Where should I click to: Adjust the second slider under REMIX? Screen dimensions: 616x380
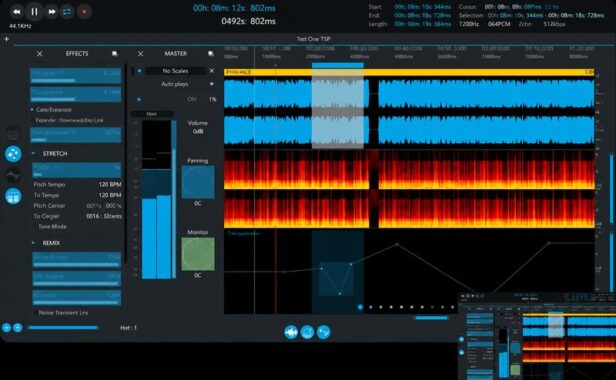77,279
